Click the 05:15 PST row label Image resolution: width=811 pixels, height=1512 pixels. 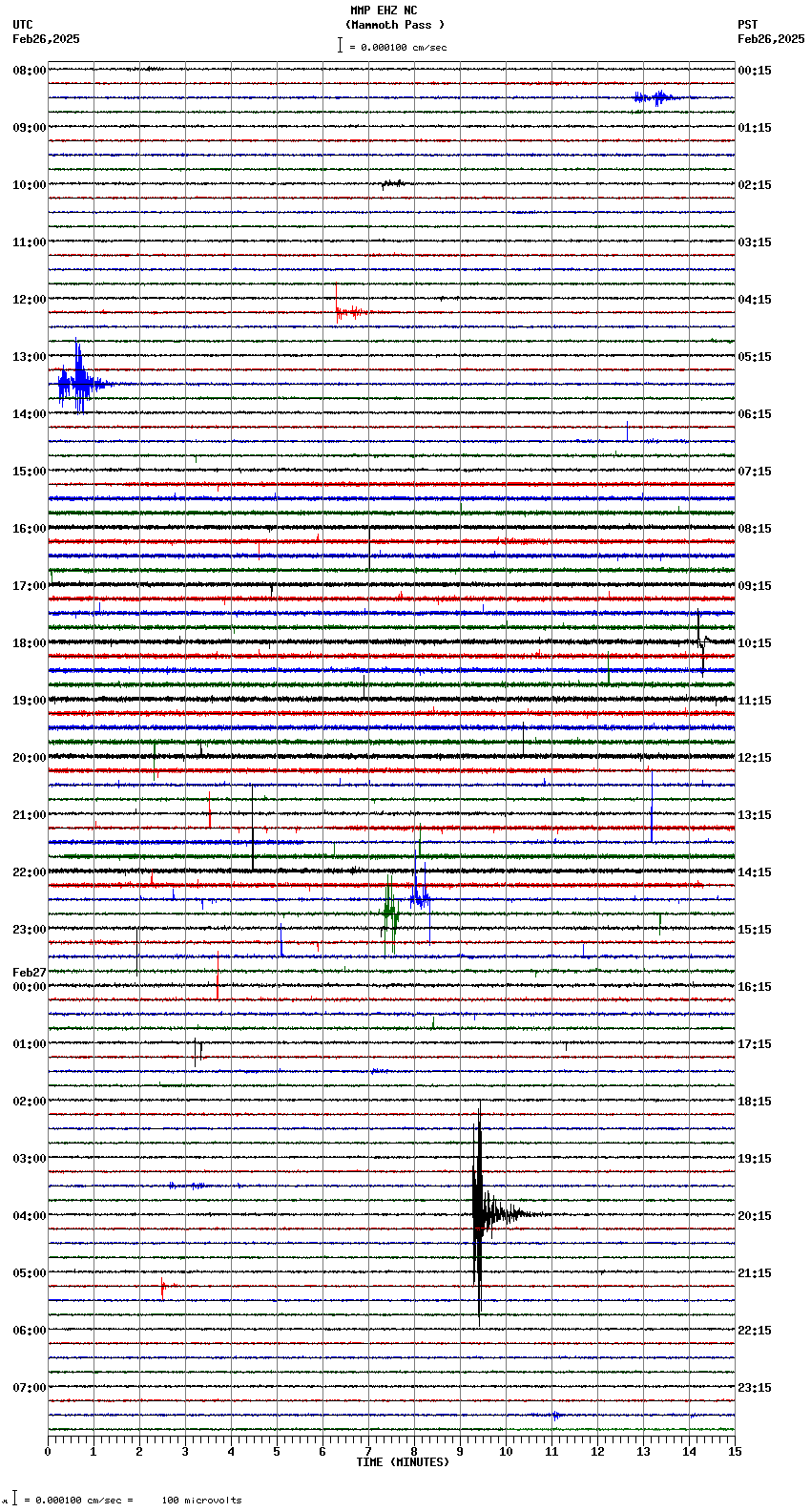(x=755, y=357)
